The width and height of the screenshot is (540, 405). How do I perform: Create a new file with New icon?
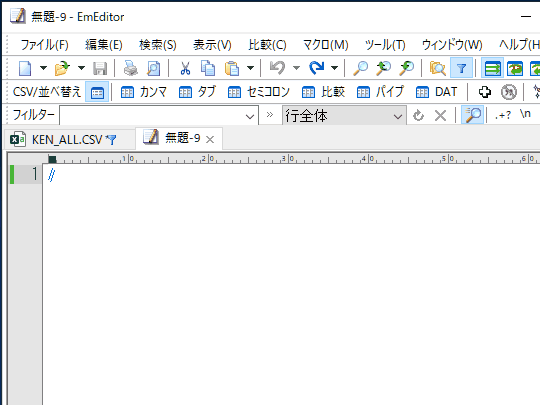[x=25, y=68]
